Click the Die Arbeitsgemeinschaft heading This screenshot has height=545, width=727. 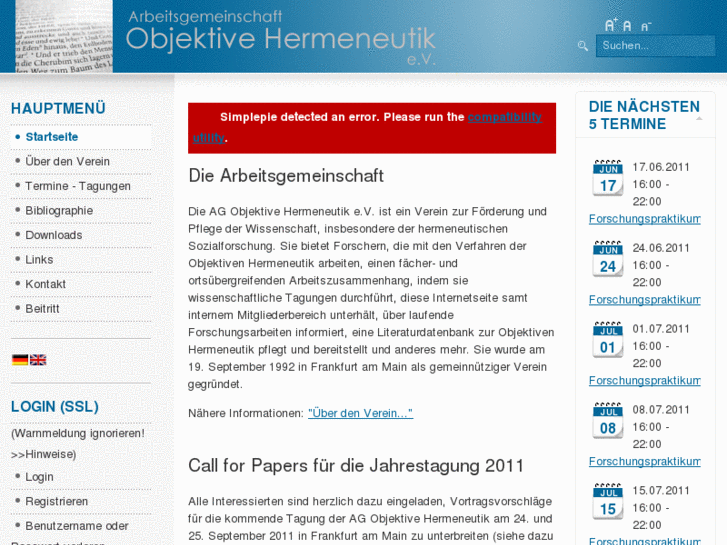pyautogui.click(x=286, y=176)
